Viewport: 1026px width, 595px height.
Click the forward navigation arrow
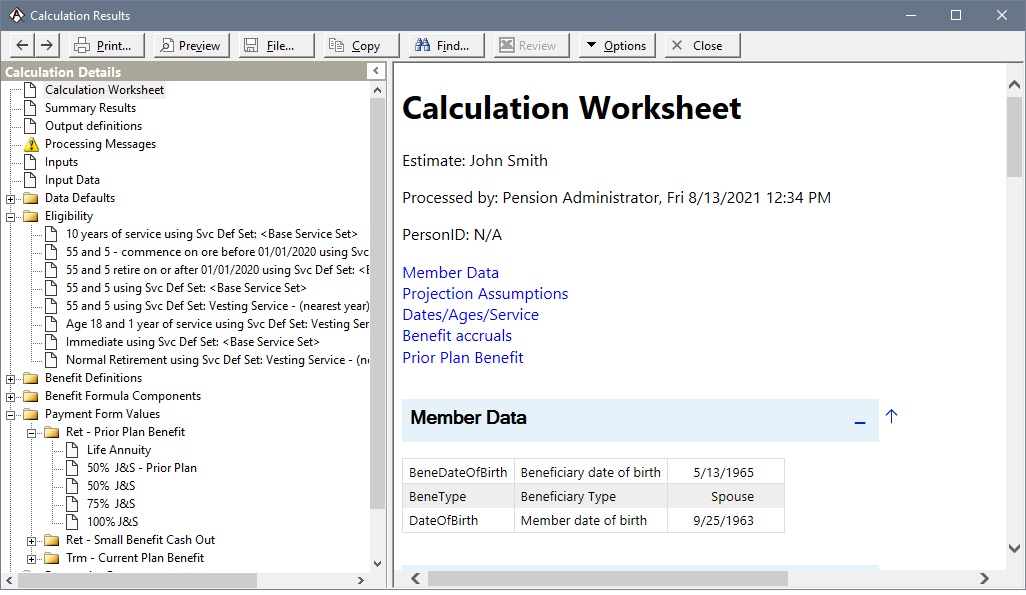[47, 45]
